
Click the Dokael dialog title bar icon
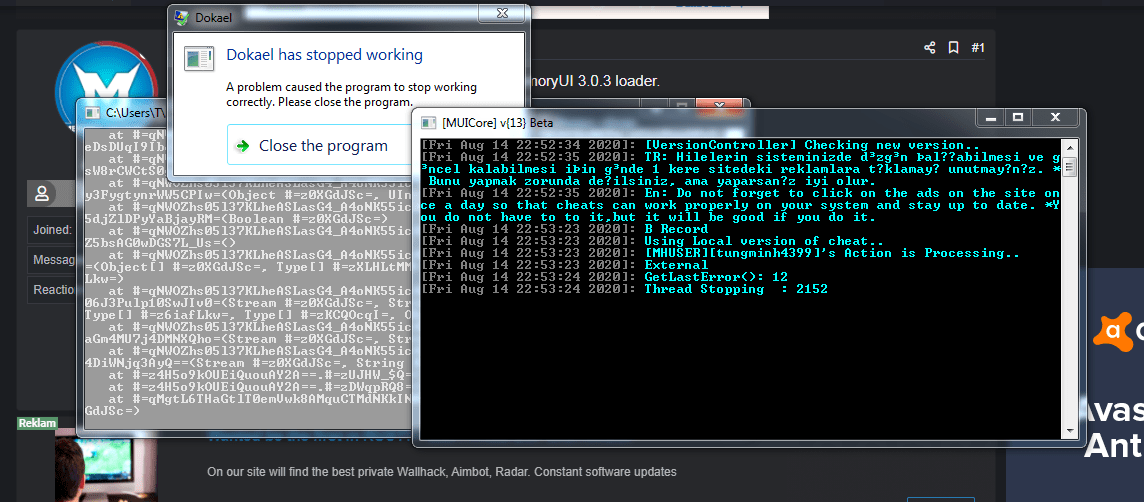click(x=183, y=17)
